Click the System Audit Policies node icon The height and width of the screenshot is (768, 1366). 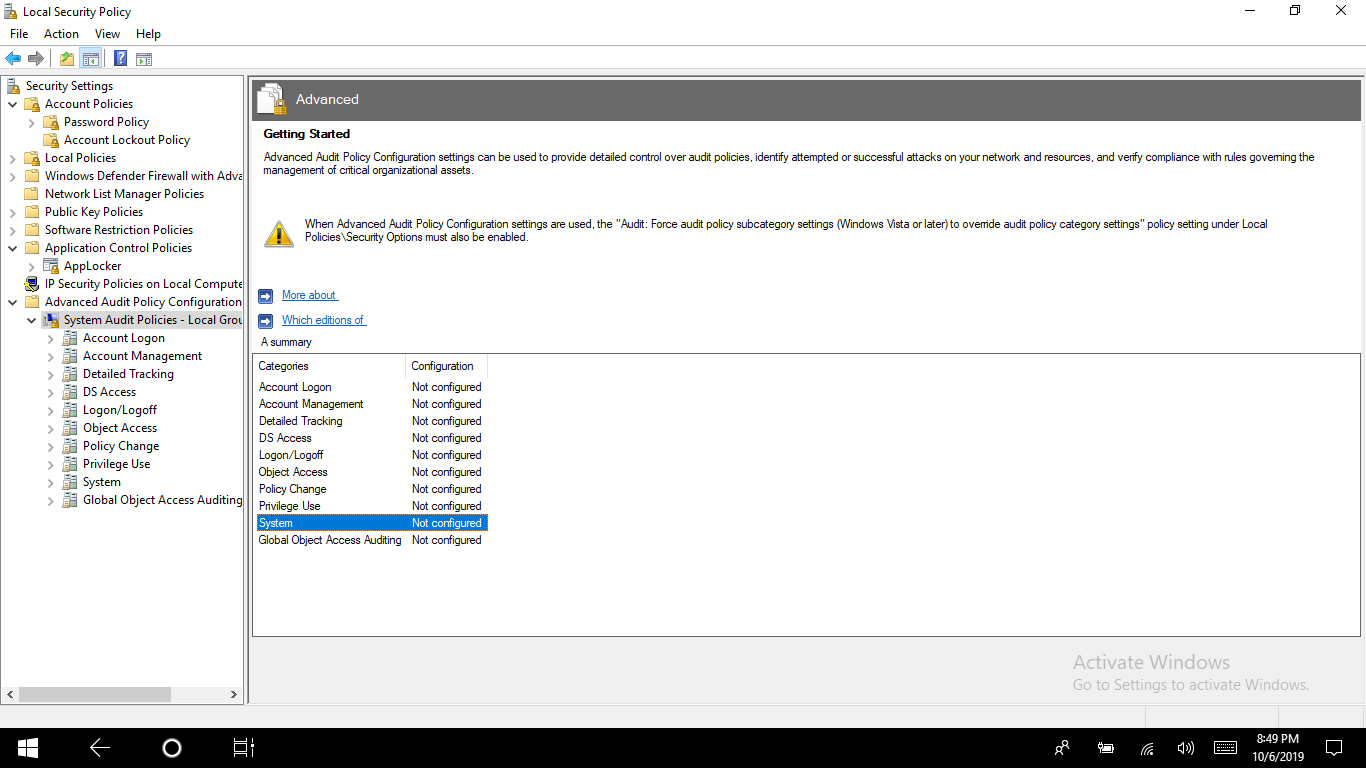[51, 320]
